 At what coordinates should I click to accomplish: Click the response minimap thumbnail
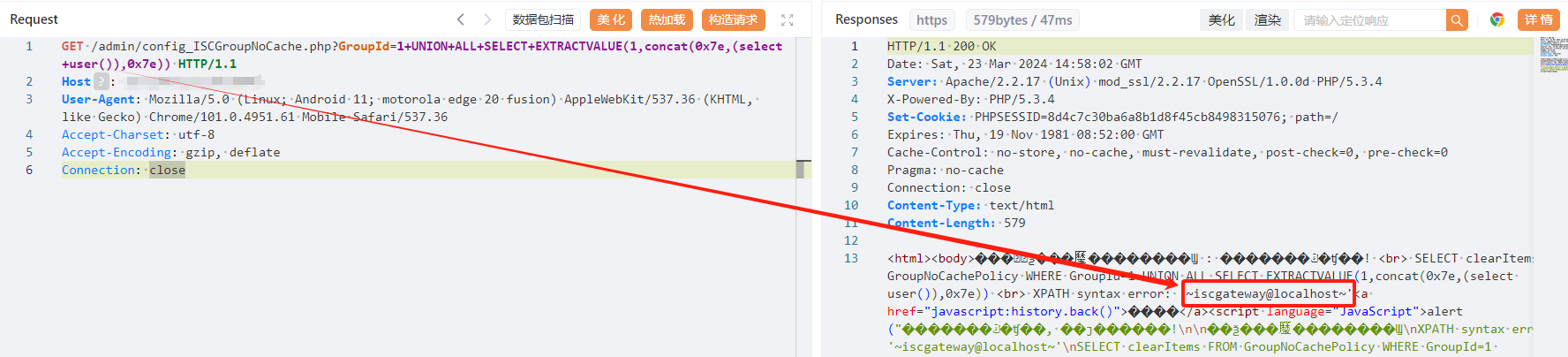pyautogui.click(x=1553, y=55)
